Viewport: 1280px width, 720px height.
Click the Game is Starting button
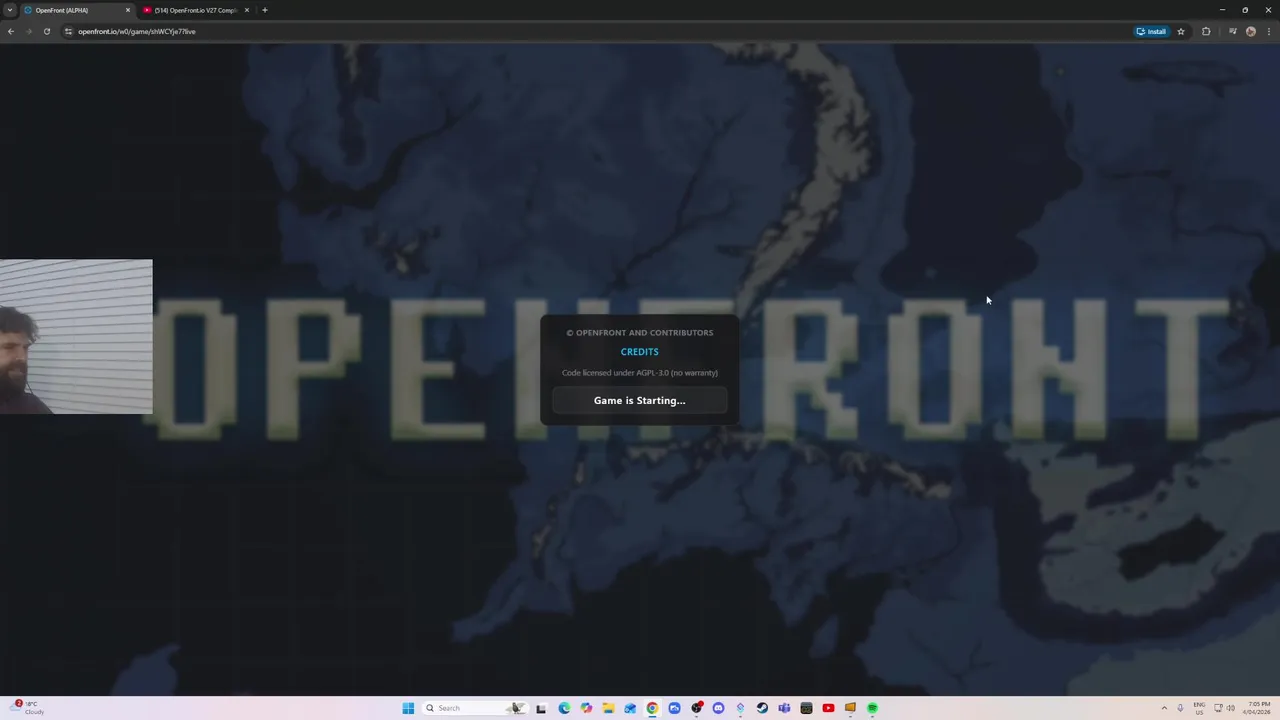click(640, 400)
